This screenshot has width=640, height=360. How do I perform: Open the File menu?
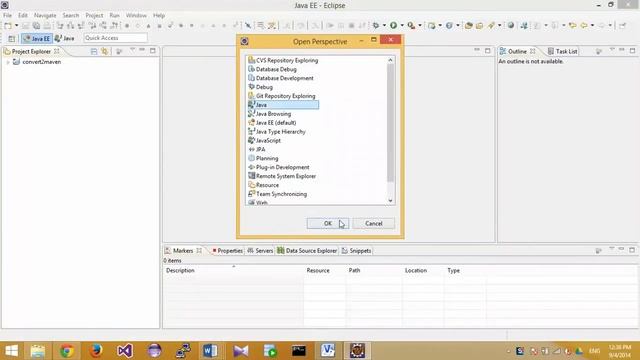[x=7, y=16]
